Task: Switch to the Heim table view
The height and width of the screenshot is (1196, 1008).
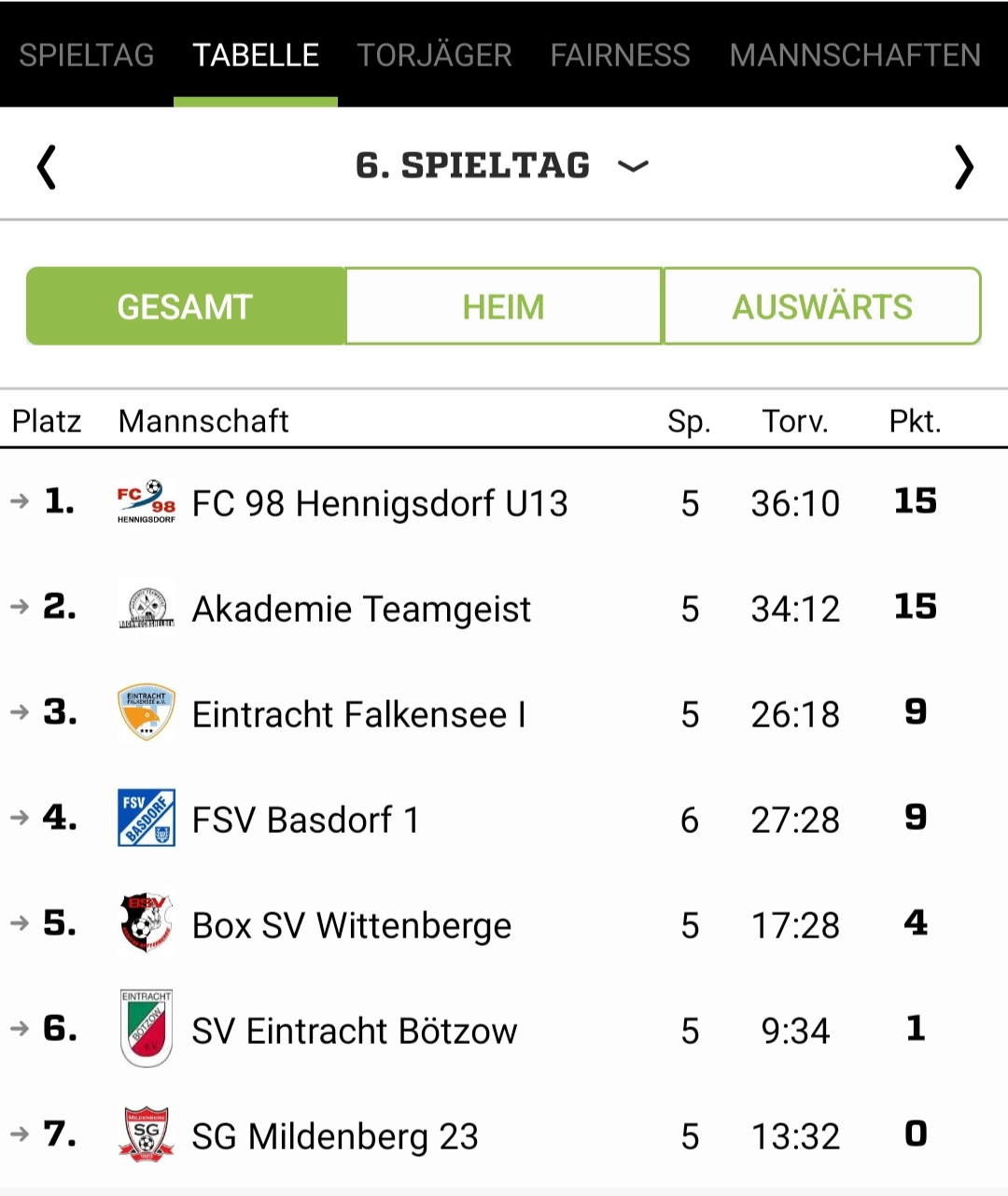Action: click(504, 306)
